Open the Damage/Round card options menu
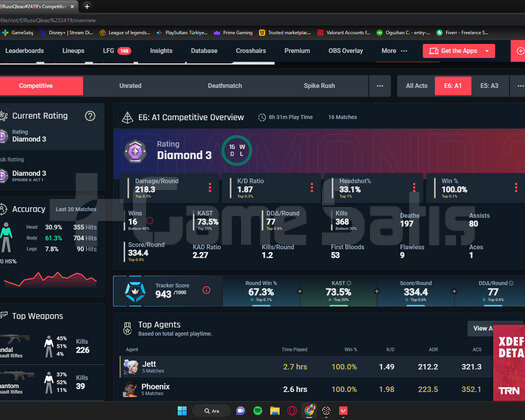 point(210,188)
